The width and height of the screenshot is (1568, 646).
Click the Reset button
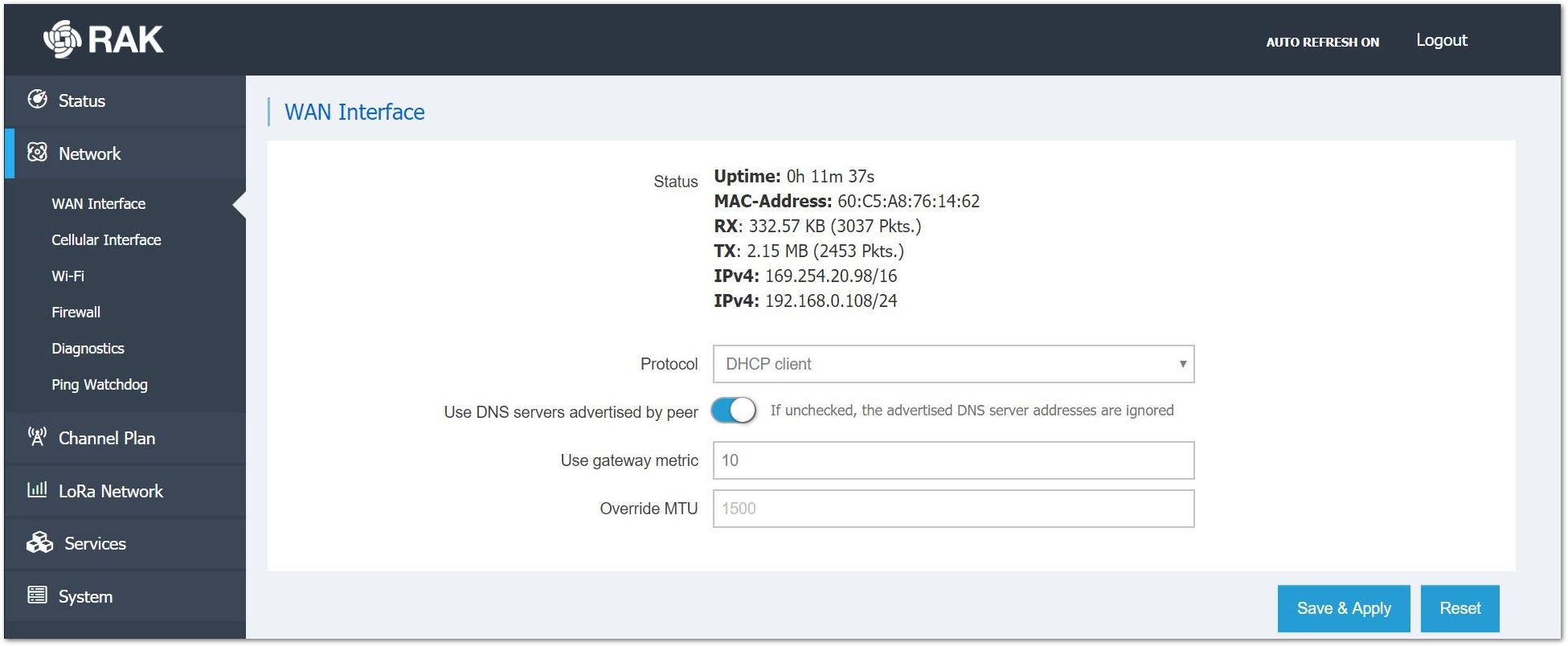(x=1460, y=608)
